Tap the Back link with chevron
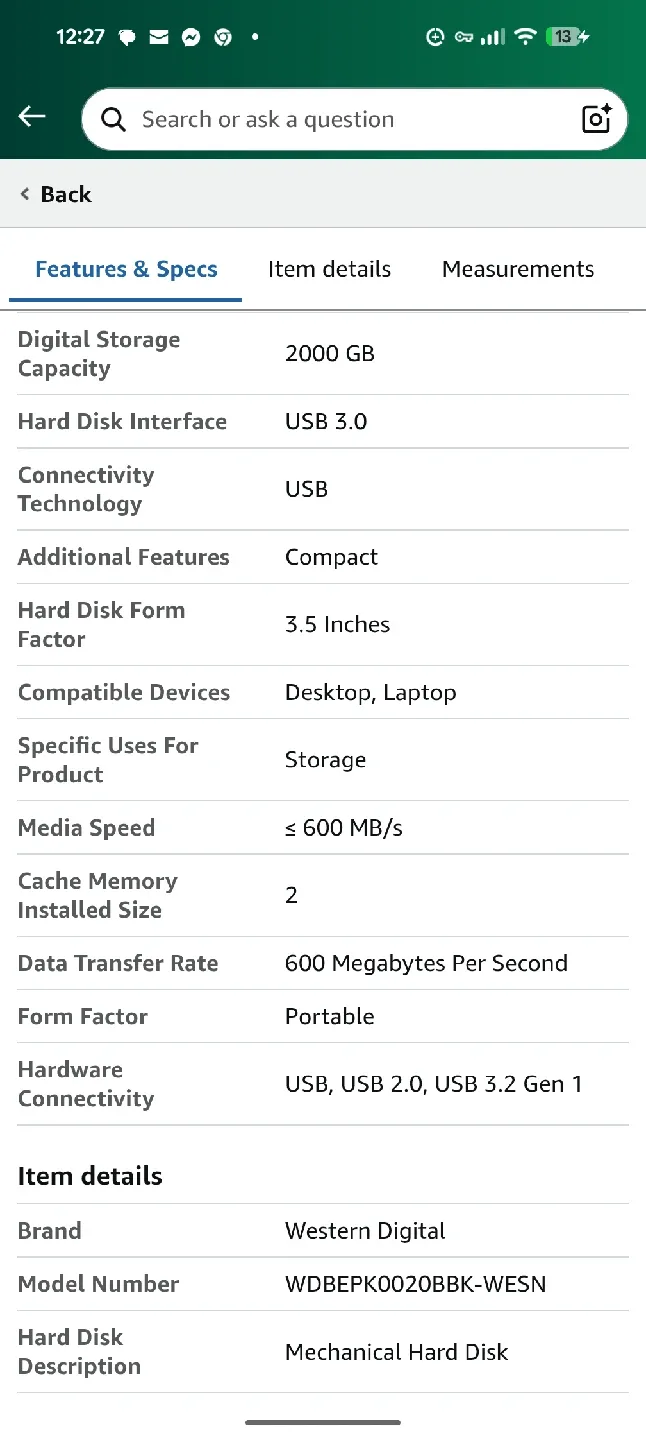646x1440 pixels. [x=55, y=193]
